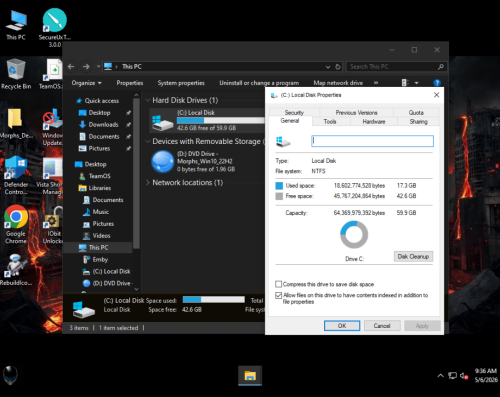Switch to the Hardware tab

[x=374, y=122]
